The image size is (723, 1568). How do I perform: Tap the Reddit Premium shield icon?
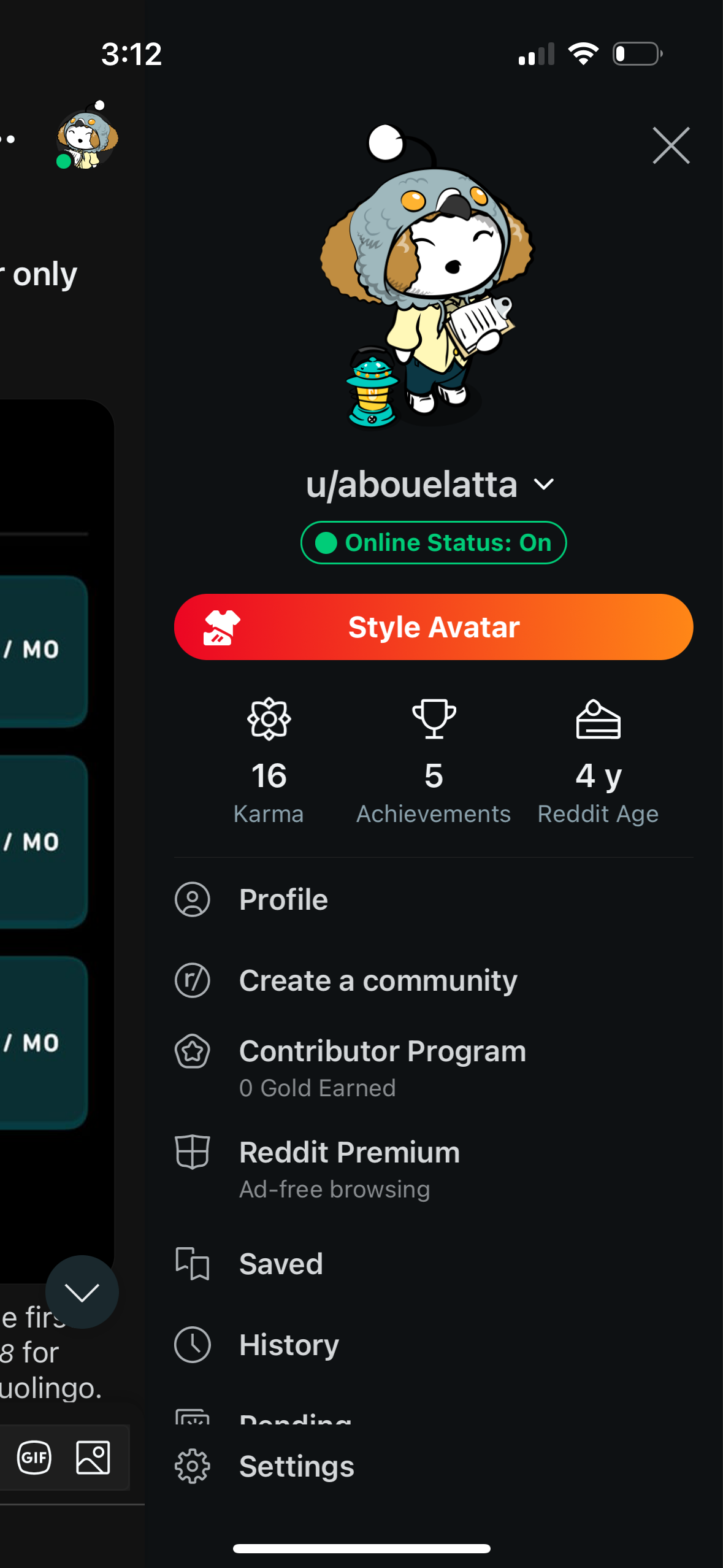pos(193,1151)
